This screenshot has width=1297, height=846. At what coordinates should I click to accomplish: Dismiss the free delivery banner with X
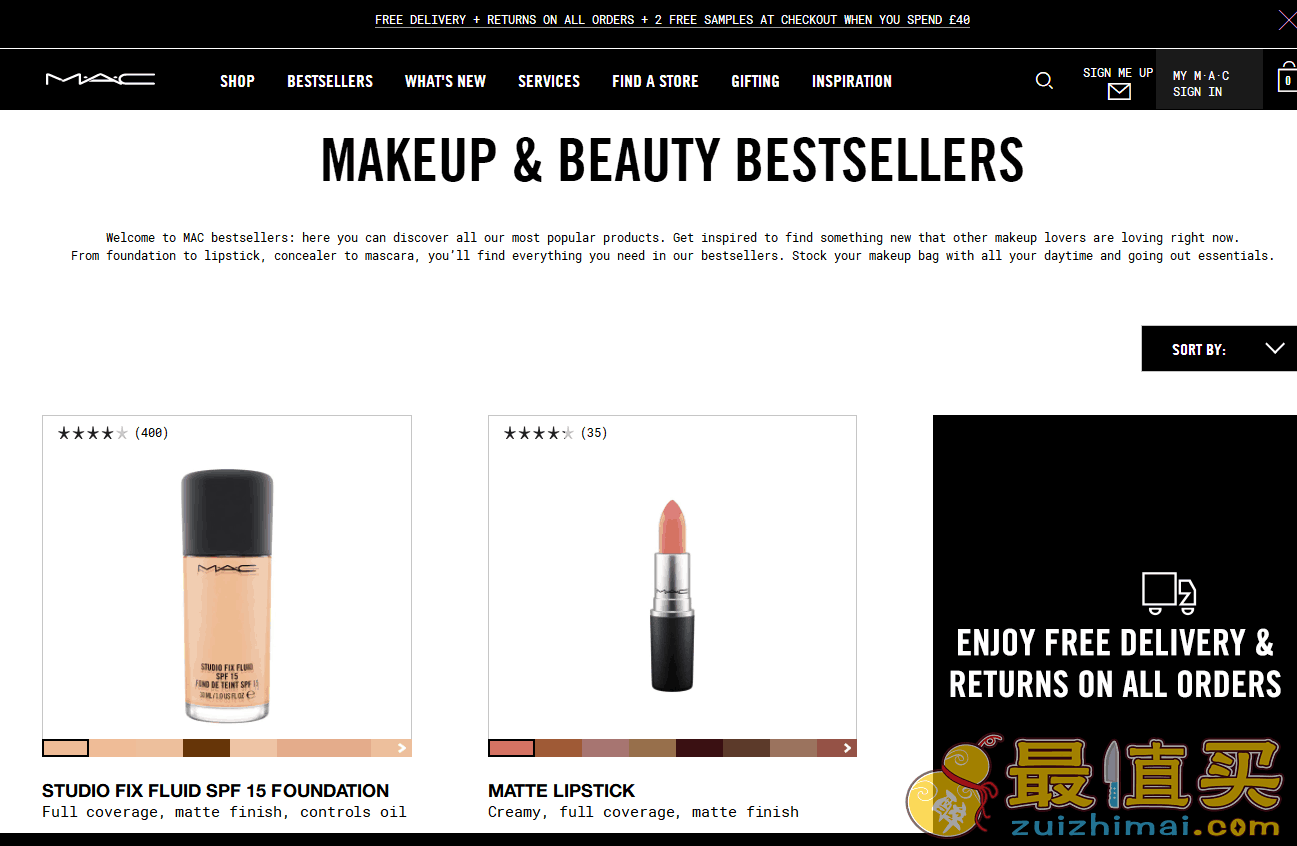pos(1287,19)
